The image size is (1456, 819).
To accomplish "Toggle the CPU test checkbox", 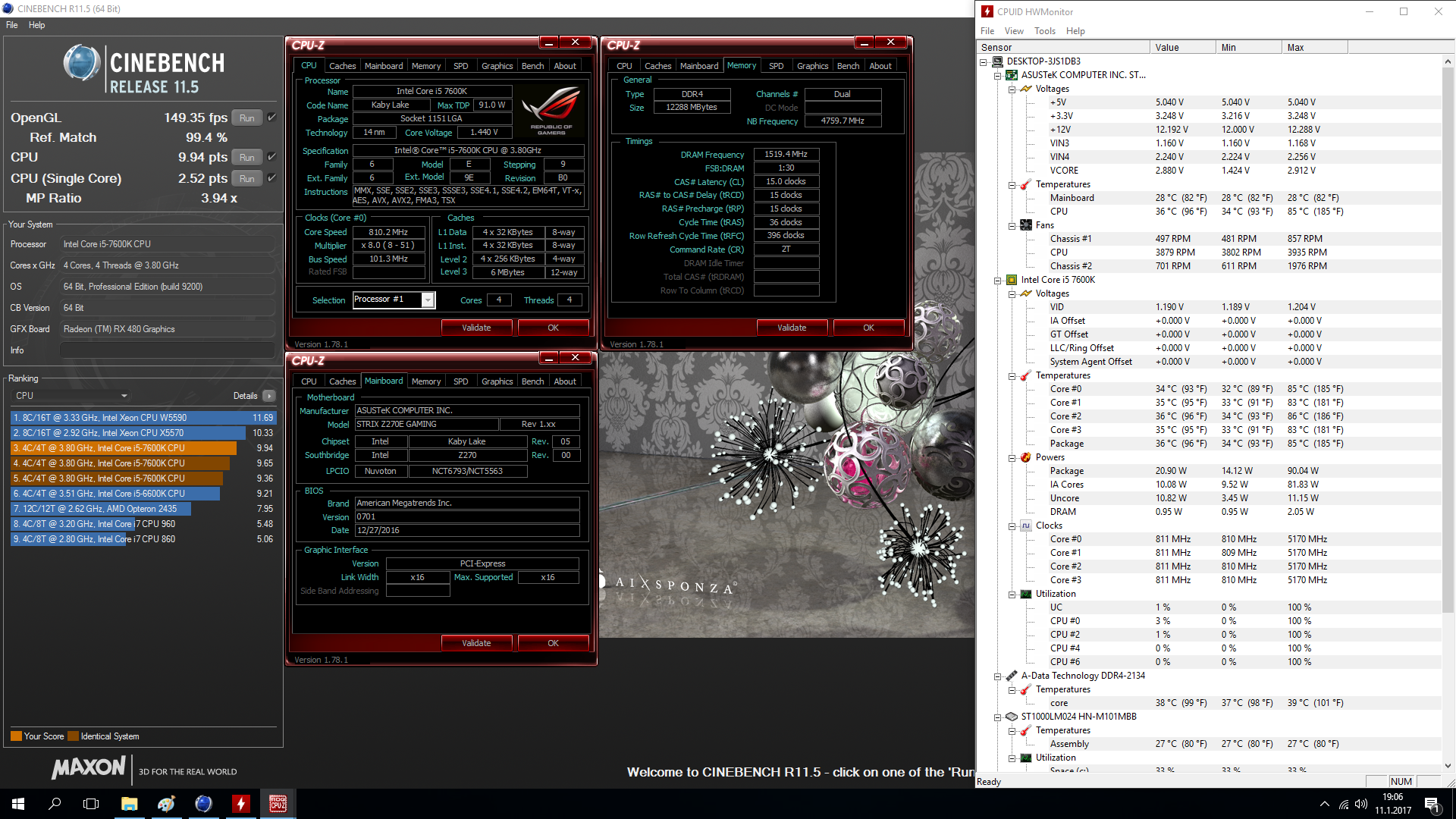I will click(271, 157).
